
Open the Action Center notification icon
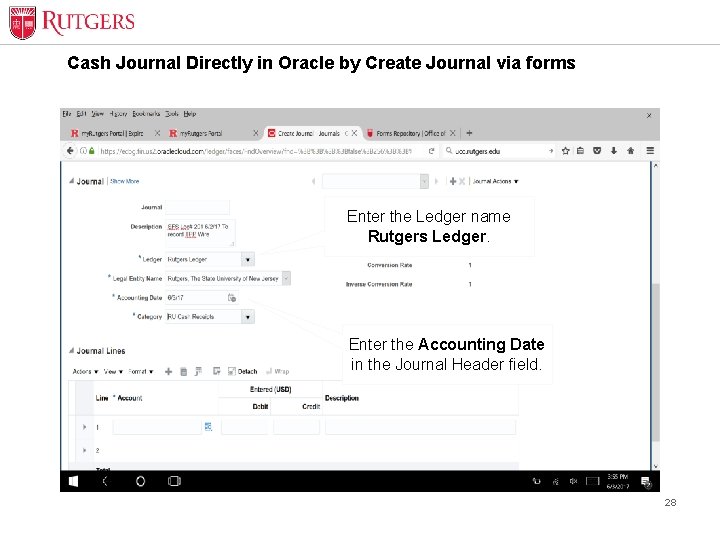point(646,482)
